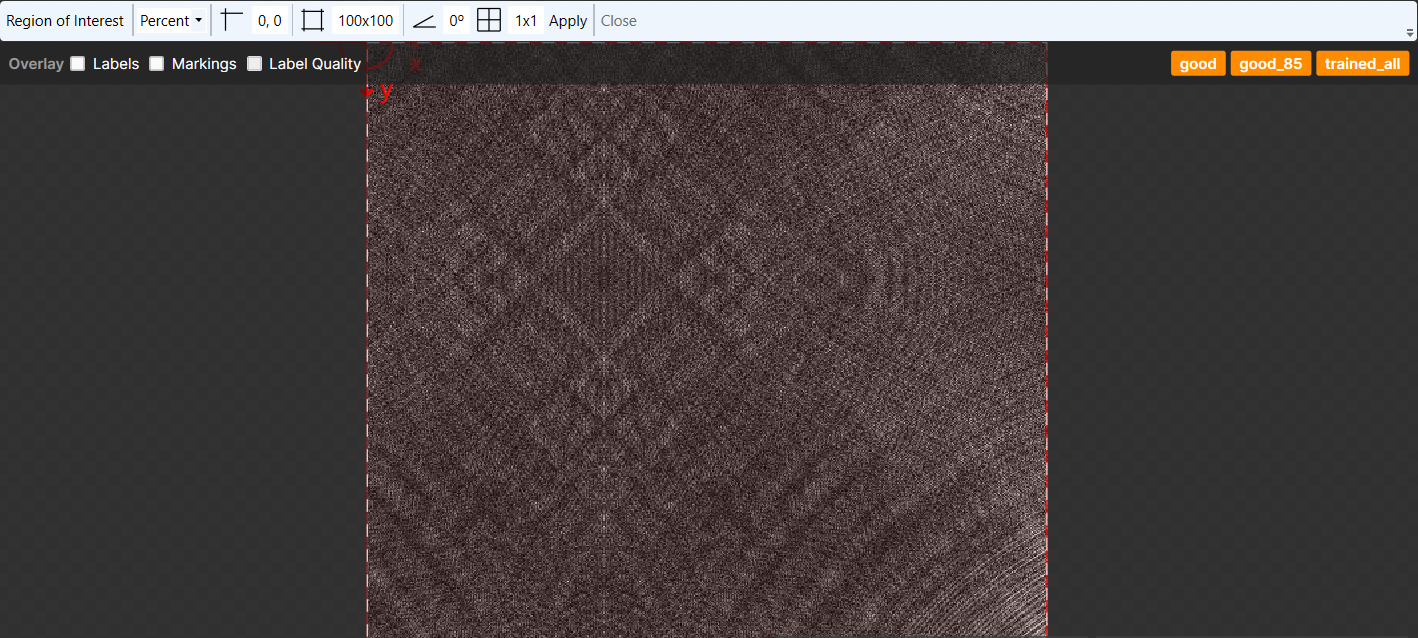Viewport: 1418px width, 638px height.
Task: Close the Region of Interest toolbar
Action: coord(619,20)
